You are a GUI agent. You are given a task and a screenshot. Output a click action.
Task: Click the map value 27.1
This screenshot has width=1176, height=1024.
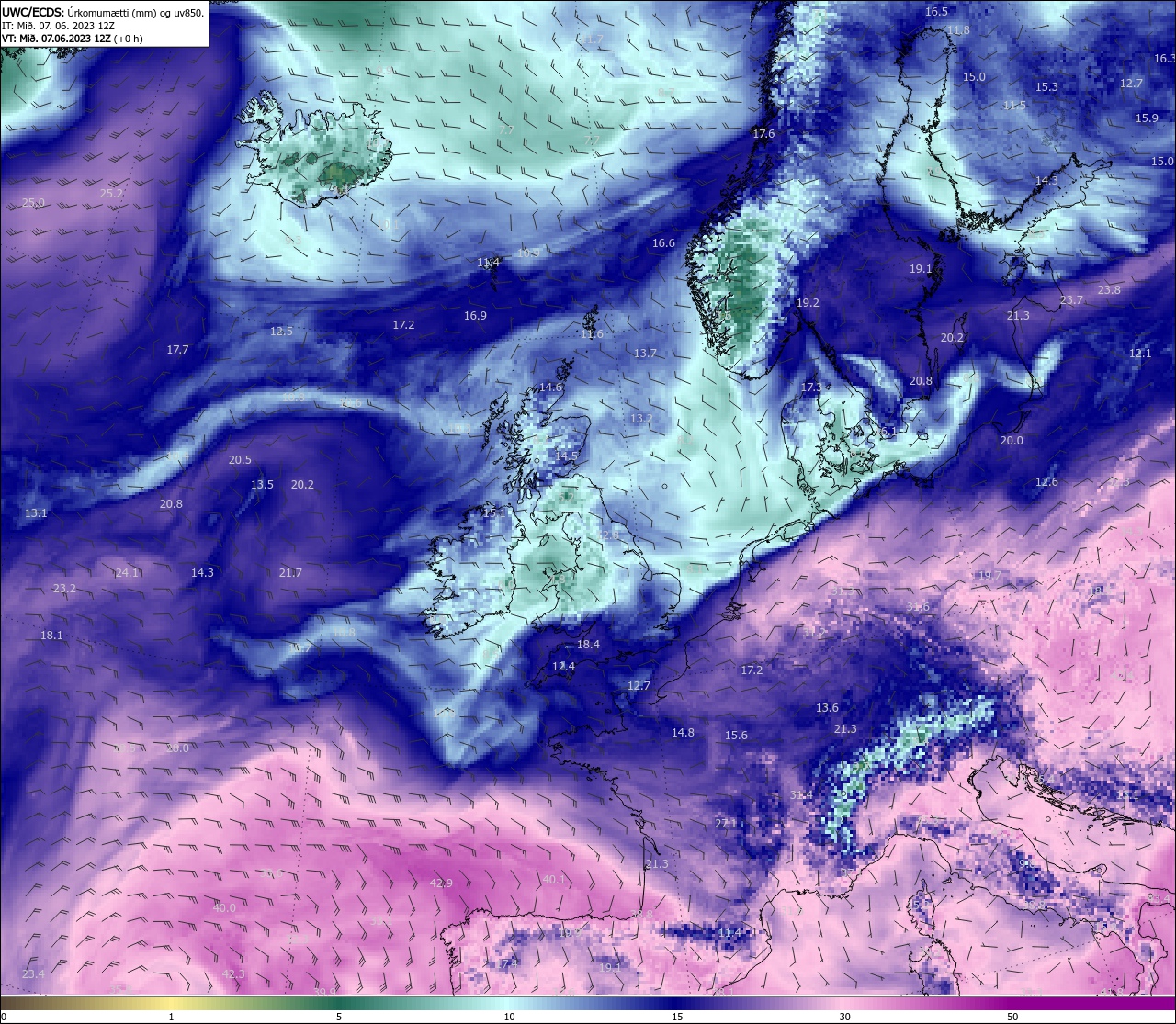[x=727, y=824]
